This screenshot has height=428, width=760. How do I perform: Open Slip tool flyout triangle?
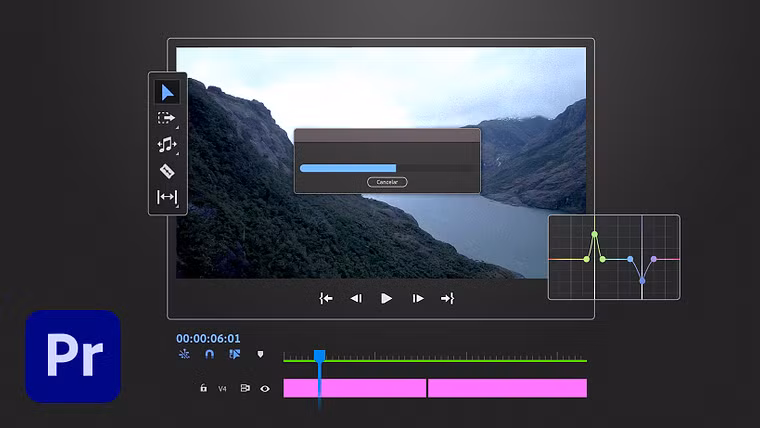coord(177,206)
